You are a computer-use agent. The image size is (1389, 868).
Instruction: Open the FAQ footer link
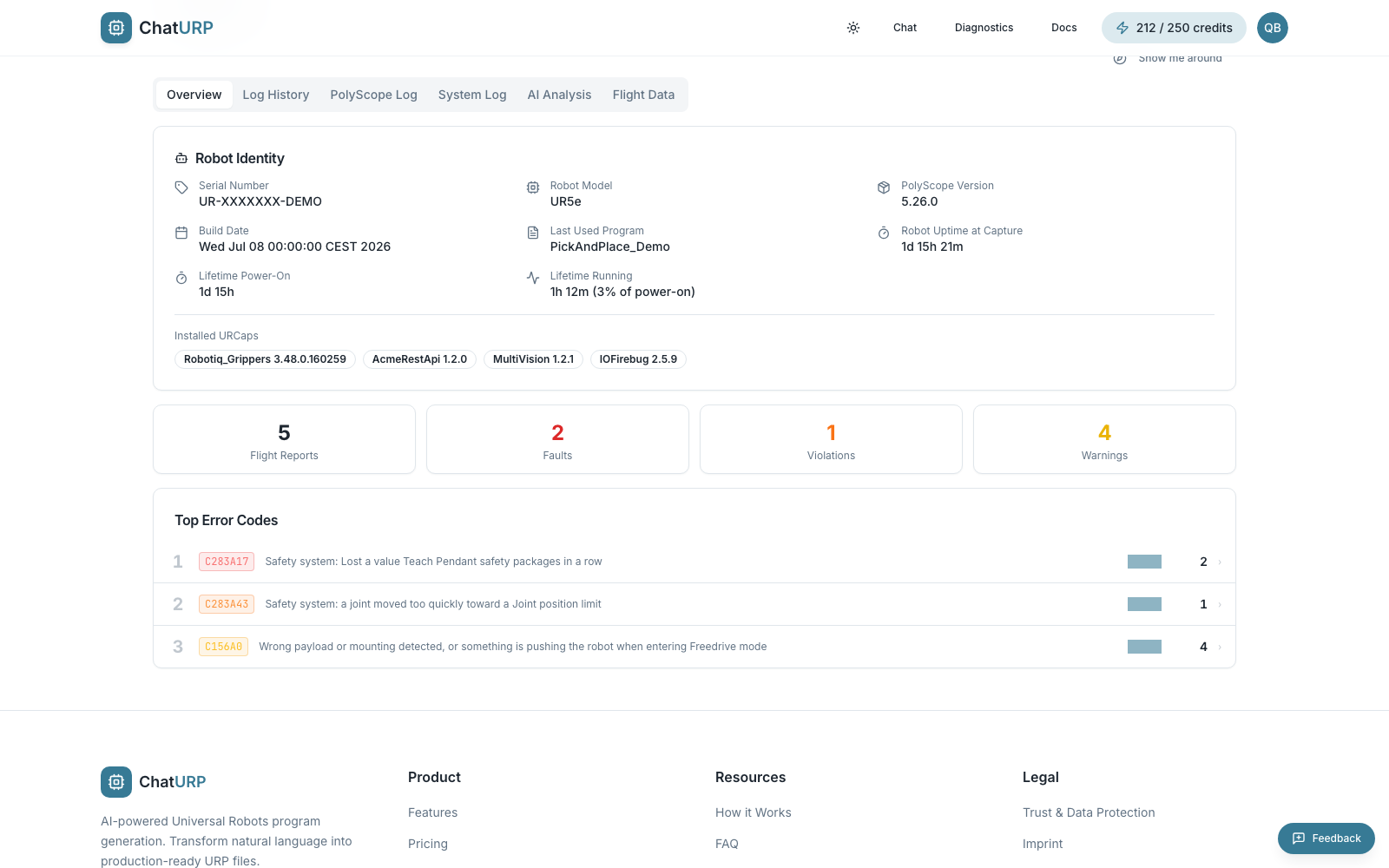pyautogui.click(x=727, y=844)
